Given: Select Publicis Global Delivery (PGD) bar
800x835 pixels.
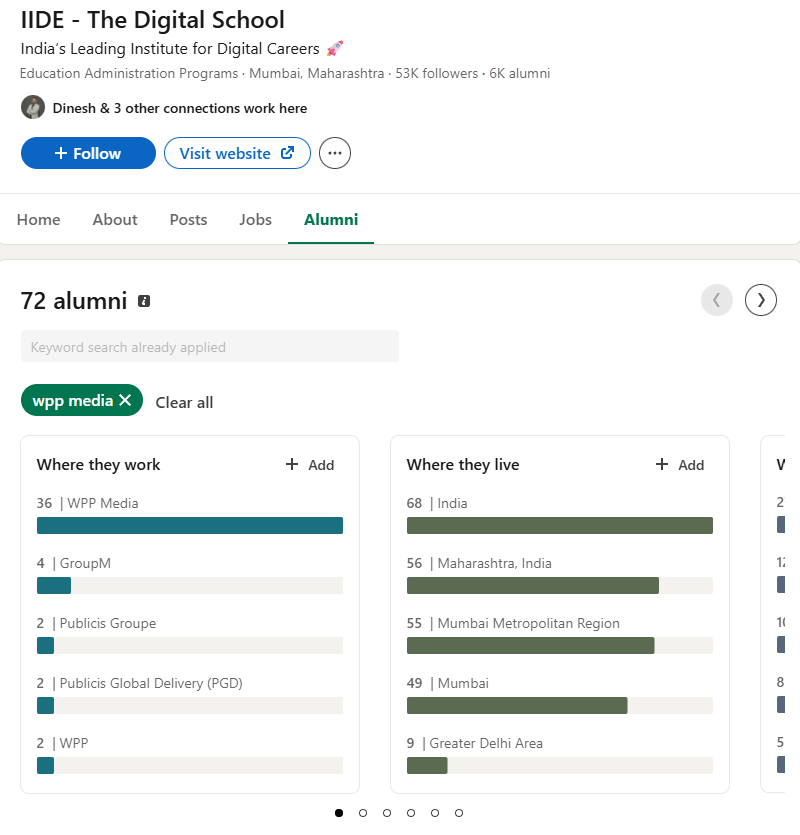Looking at the screenshot, I should 190,705.
